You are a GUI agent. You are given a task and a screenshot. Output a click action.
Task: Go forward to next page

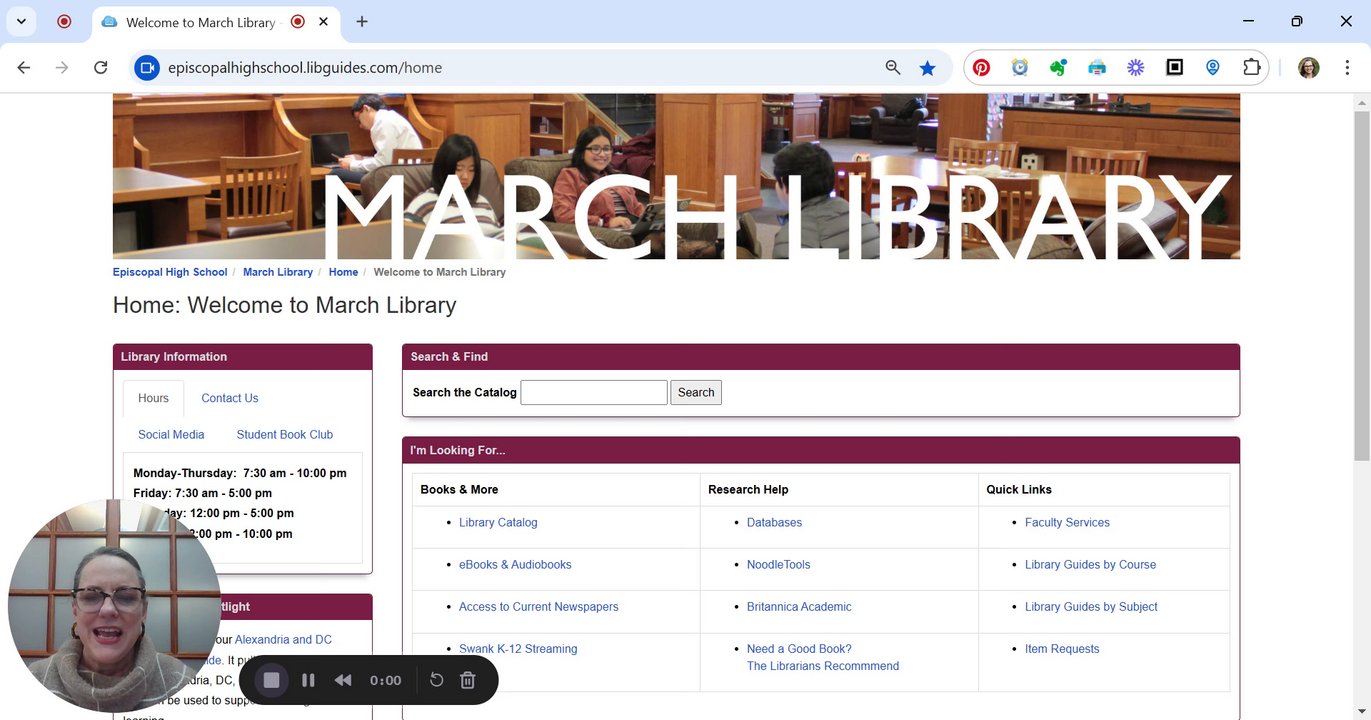point(62,67)
